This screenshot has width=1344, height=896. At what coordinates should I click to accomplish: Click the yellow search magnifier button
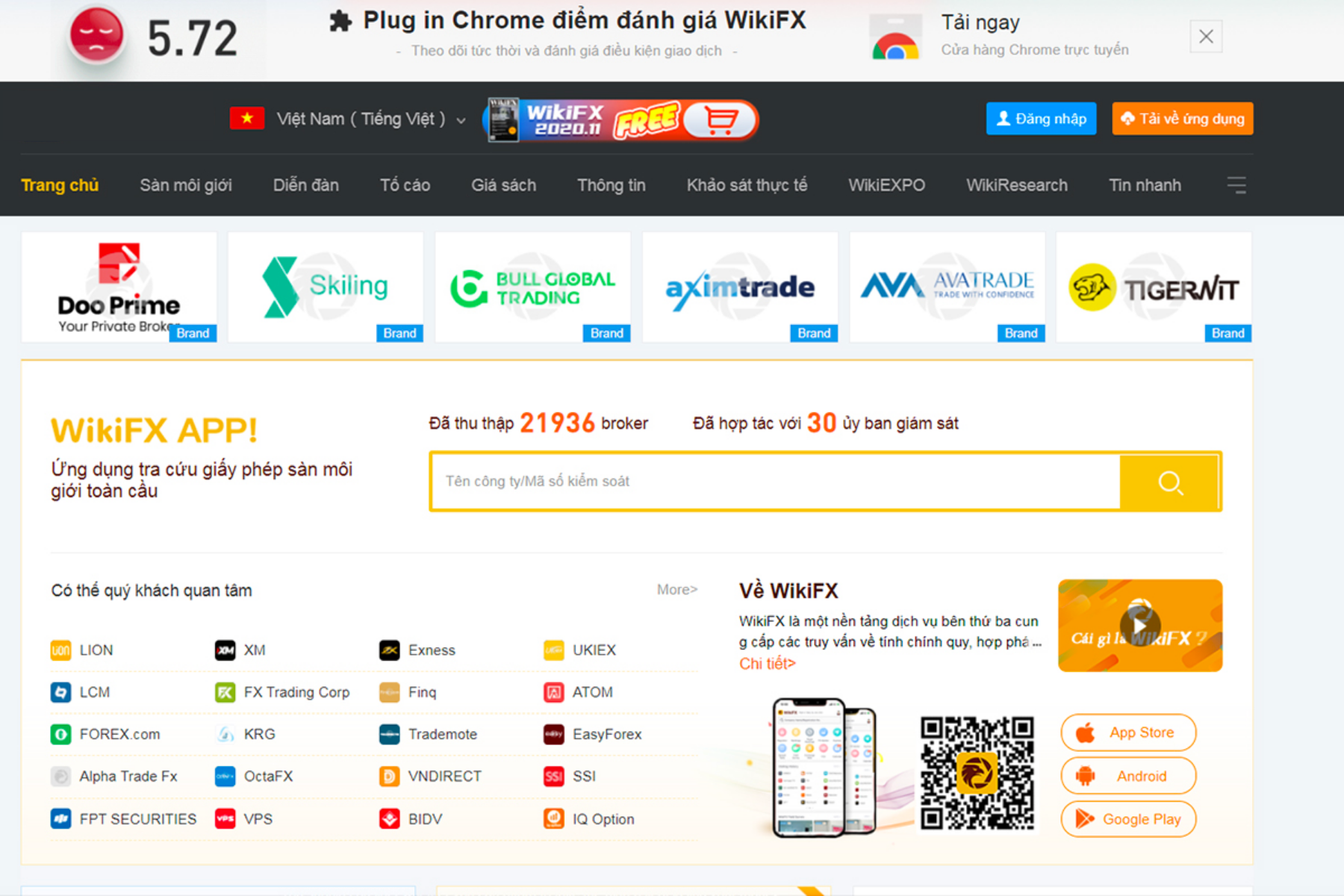tap(1169, 482)
